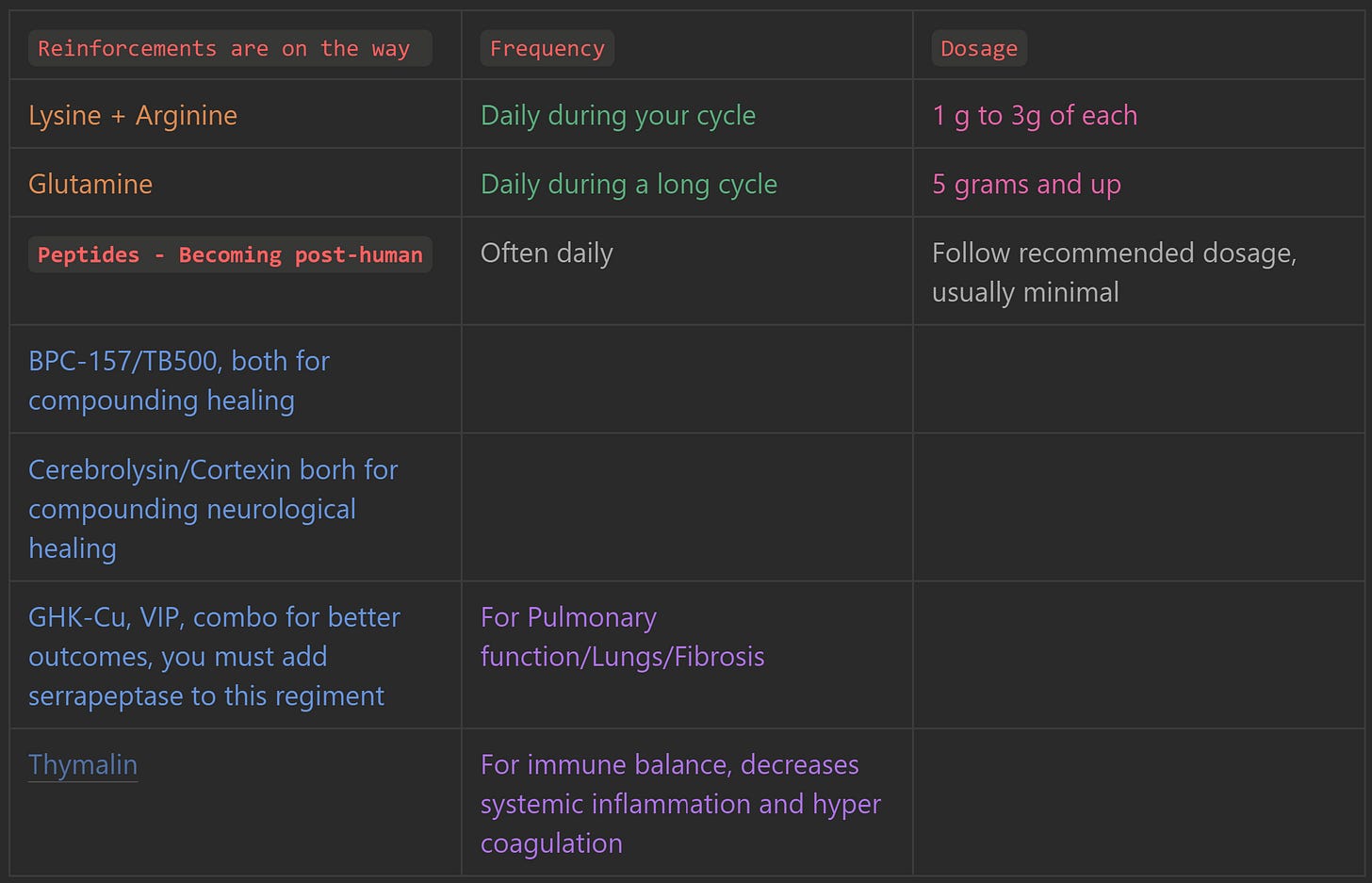Click the '1 g to 3g of each' cell
Image resolution: width=1372 pixels, height=883 pixels.
1035,115
